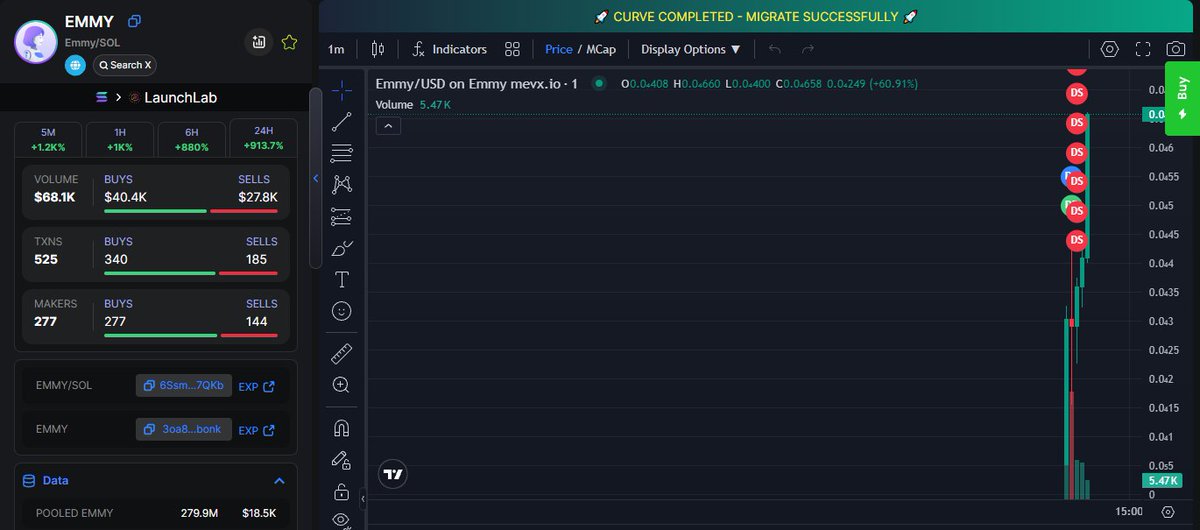1200x530 pixels.
Task: Open chart settings hexagon icon
Action: pyautogui.click(x=1109, y=49)
